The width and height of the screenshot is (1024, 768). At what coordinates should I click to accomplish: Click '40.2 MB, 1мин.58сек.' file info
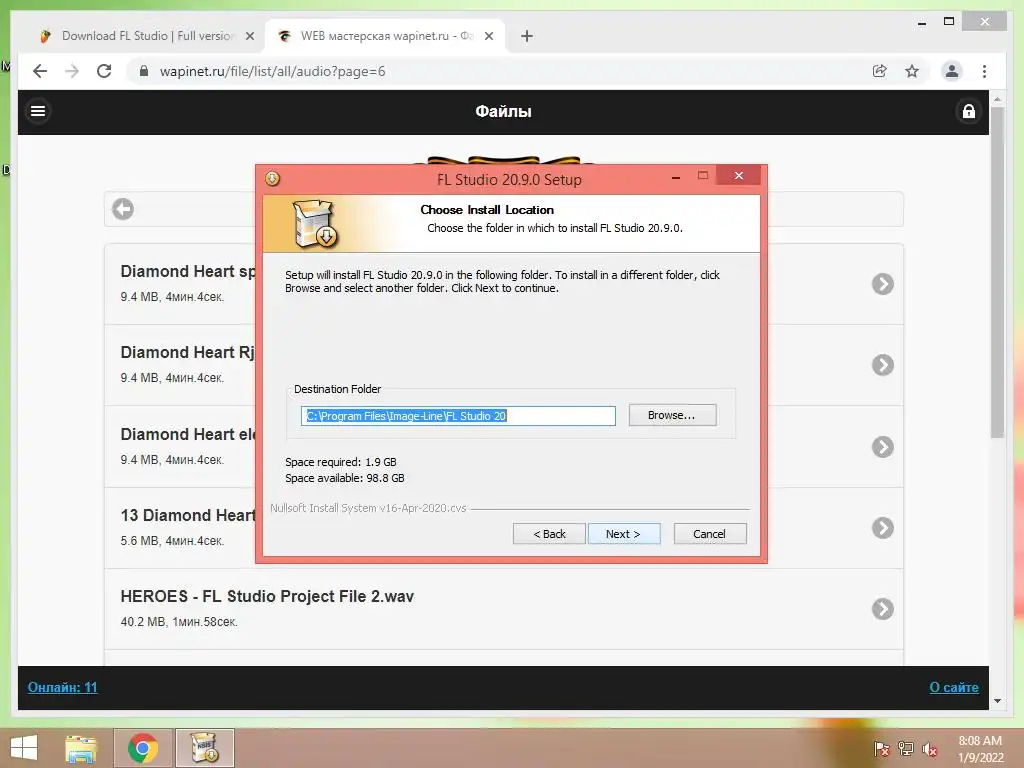point(179,622)
